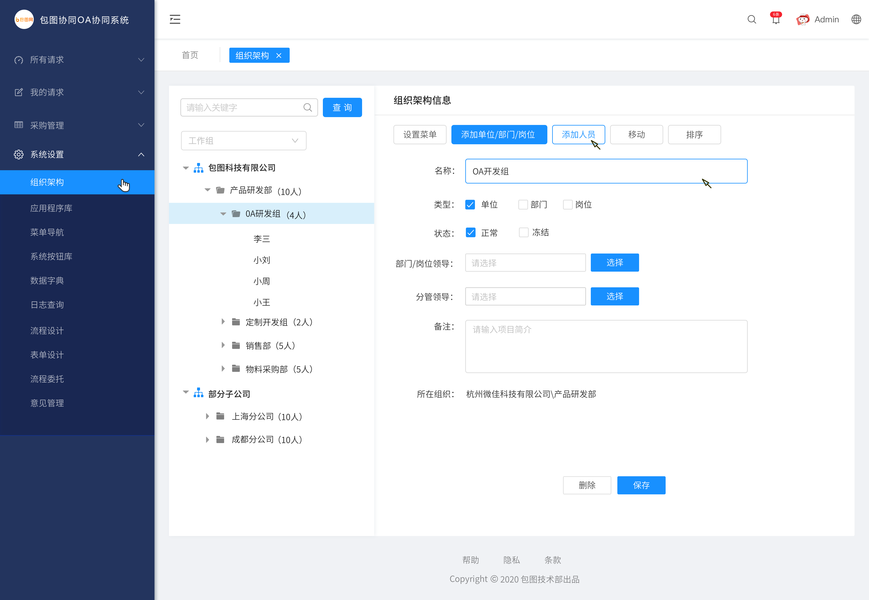Click org chart icon beside 包图科技有限公司
The image size is (869, 600).
click(198, 168)
